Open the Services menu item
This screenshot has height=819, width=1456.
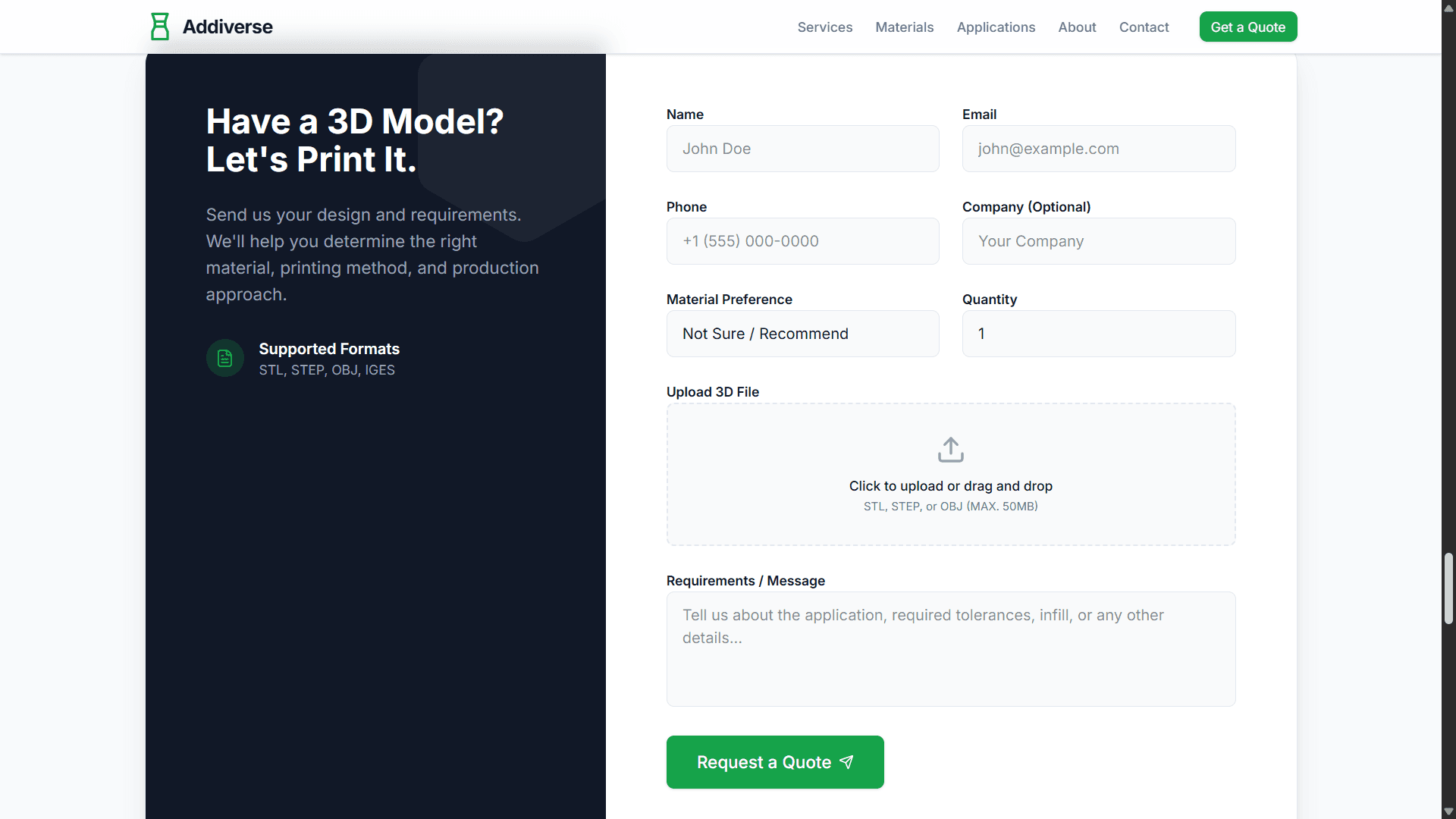click(825, 27)
